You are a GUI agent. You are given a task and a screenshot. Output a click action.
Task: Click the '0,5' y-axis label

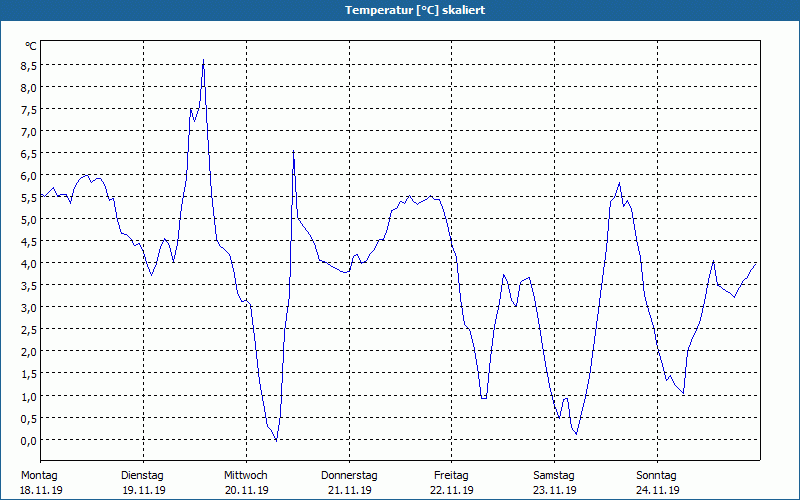(x=29, y=418)
